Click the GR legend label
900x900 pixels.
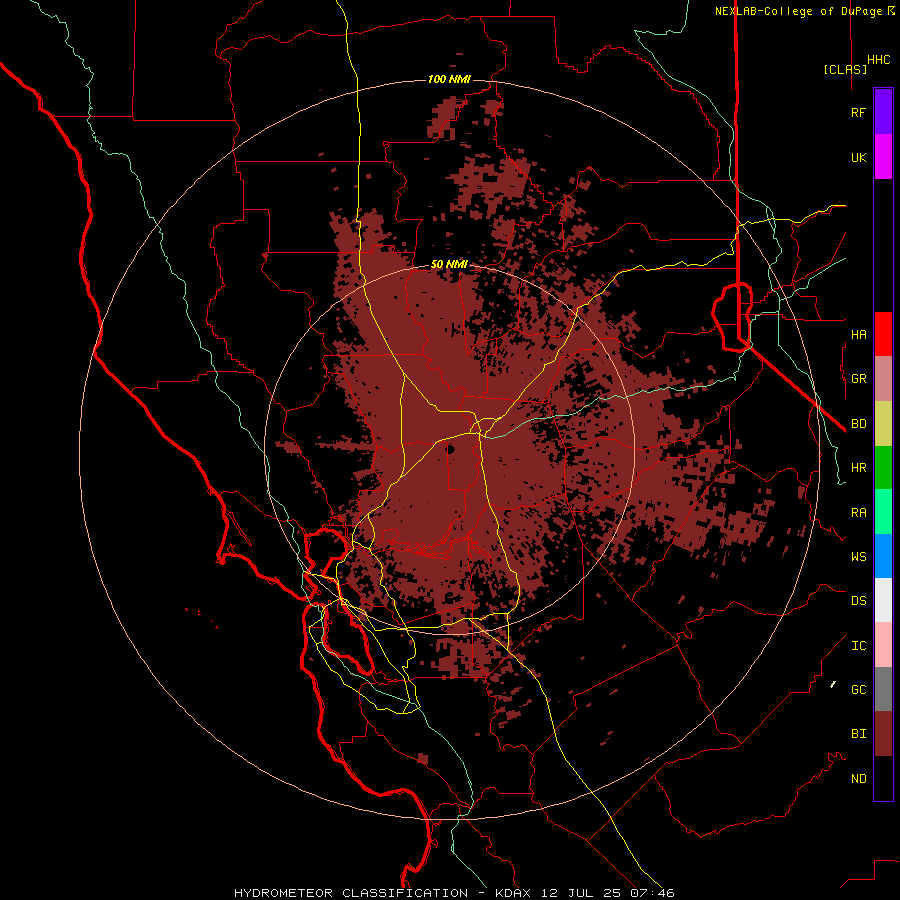tap(858, 379)
